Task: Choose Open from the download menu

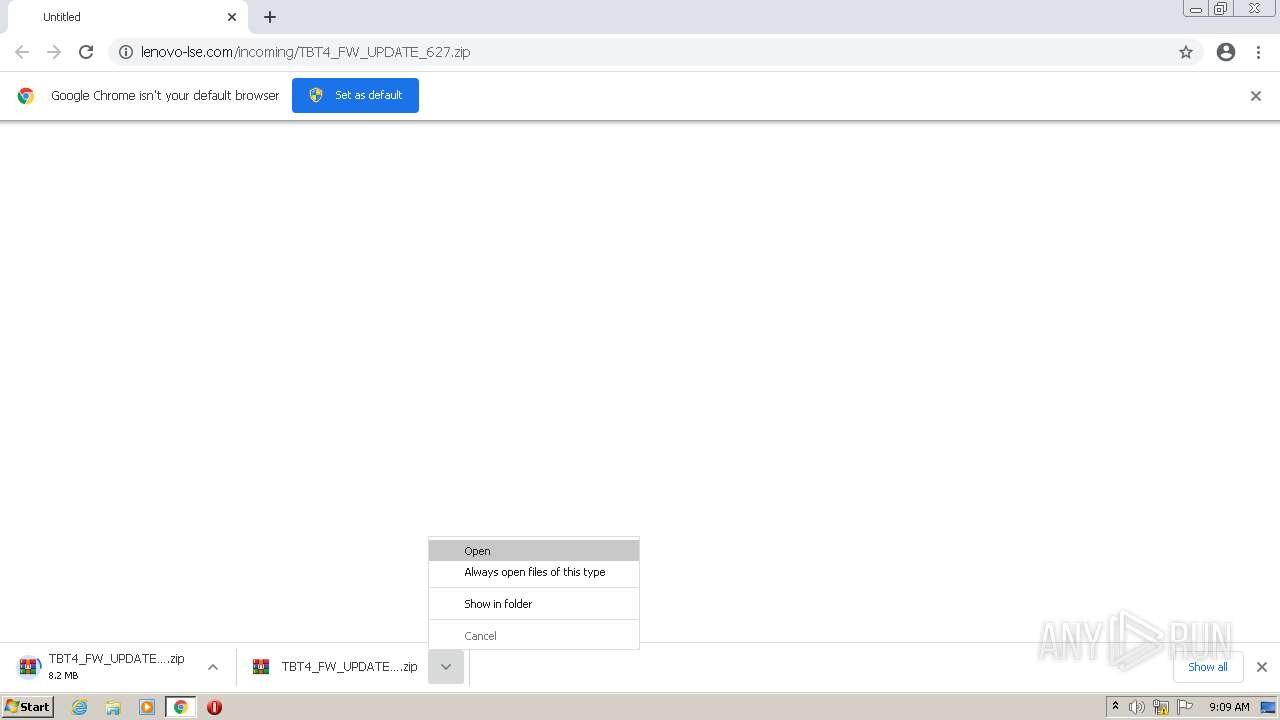Action: tap(534, 551)
